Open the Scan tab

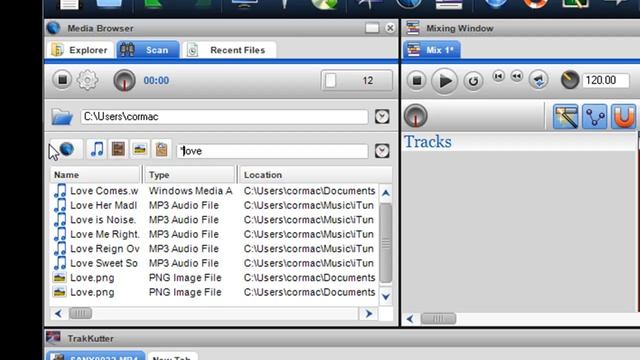tap(148, 50)
